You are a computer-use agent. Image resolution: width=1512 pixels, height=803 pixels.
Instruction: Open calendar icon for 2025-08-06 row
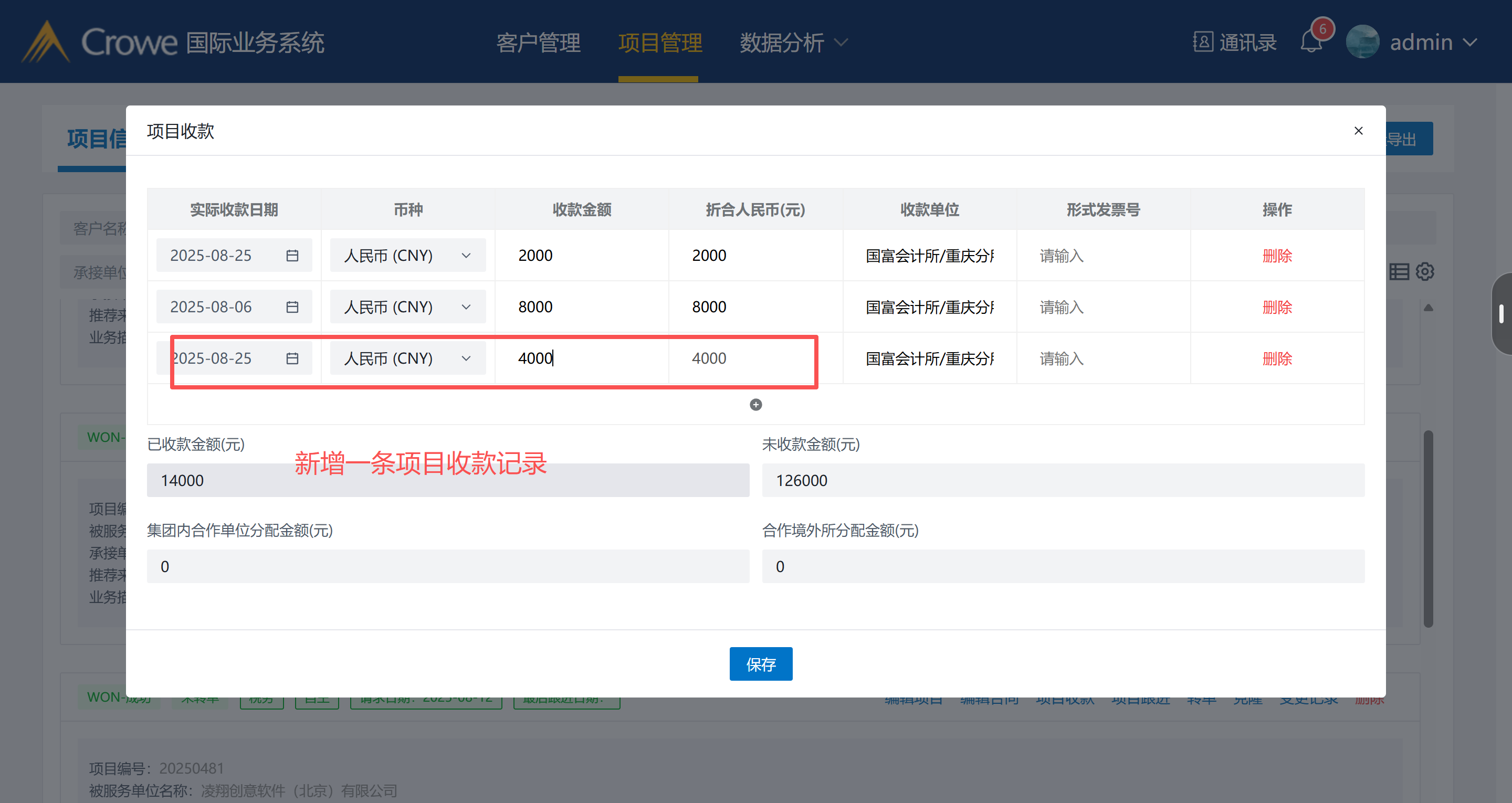[x=292, y=307]
